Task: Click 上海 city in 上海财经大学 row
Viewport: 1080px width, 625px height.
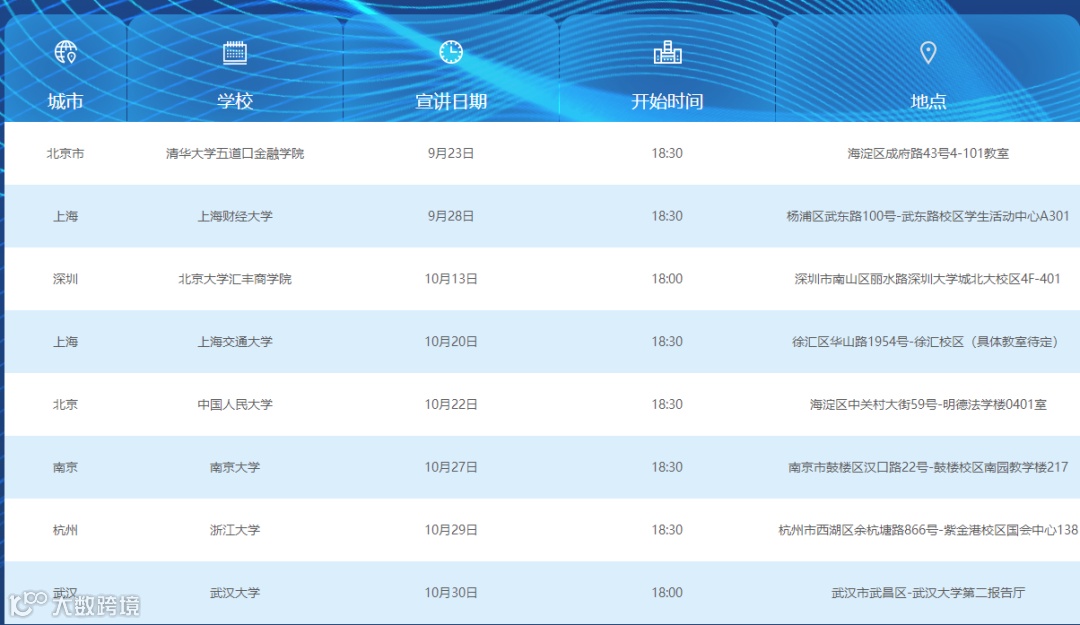Action: [x=65, y=216]
